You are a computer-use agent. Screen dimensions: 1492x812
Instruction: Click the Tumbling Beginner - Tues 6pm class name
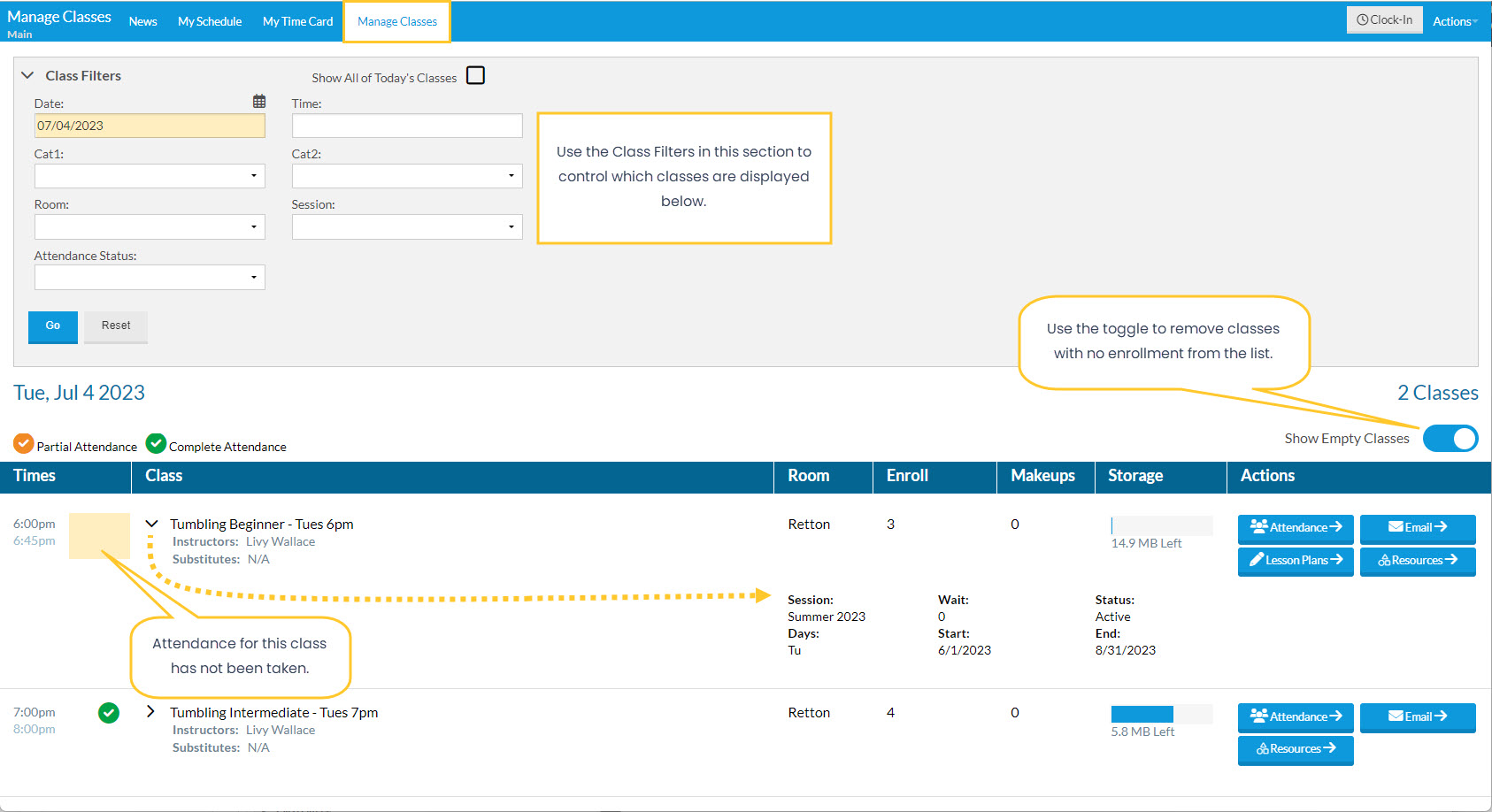(262, 525)
